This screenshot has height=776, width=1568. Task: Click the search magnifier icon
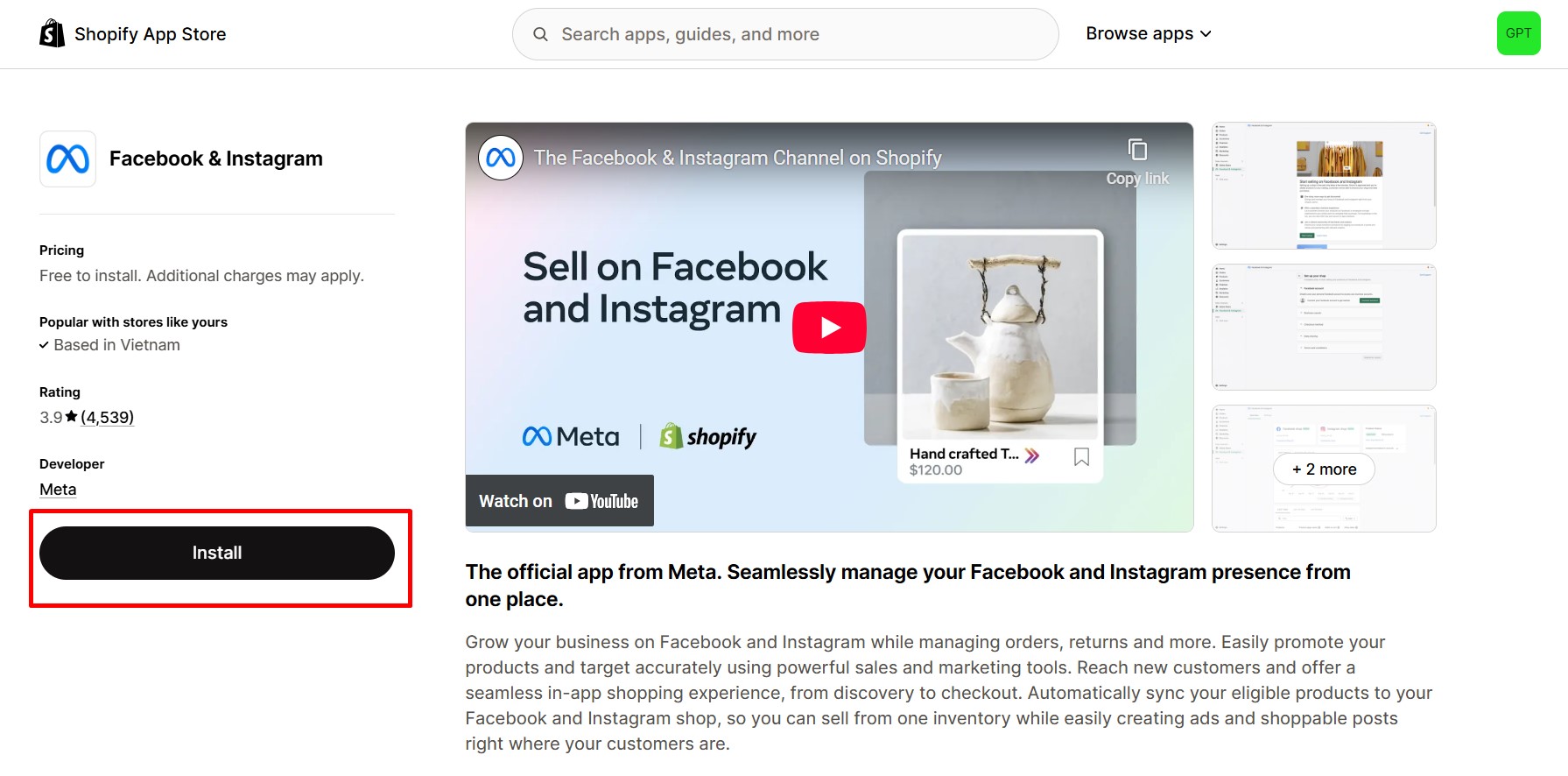click(x=541, y=34)
